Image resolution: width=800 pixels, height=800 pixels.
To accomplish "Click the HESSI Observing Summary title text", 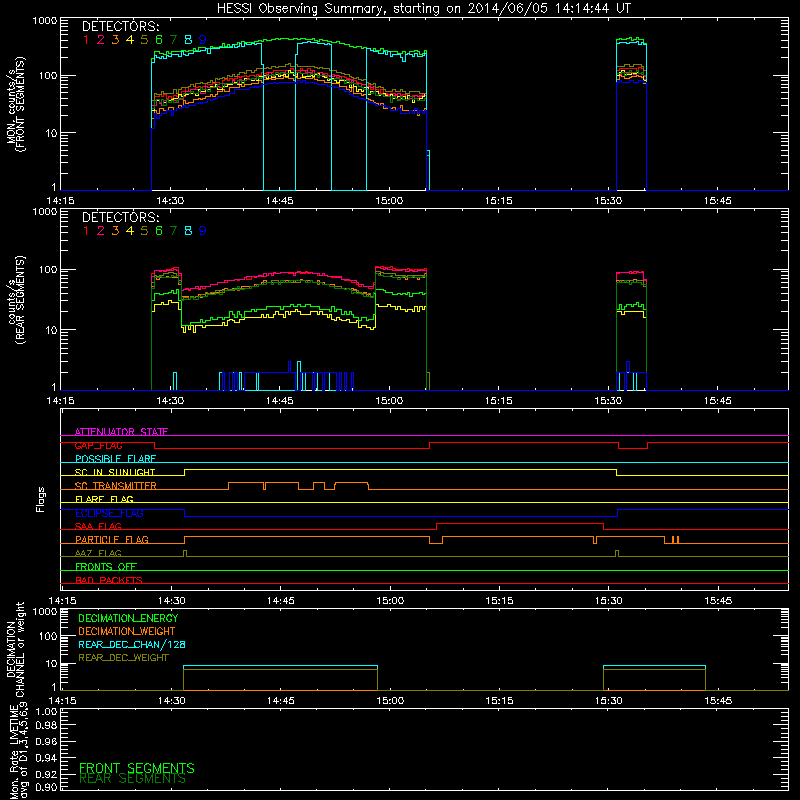I will click(423, 9).
